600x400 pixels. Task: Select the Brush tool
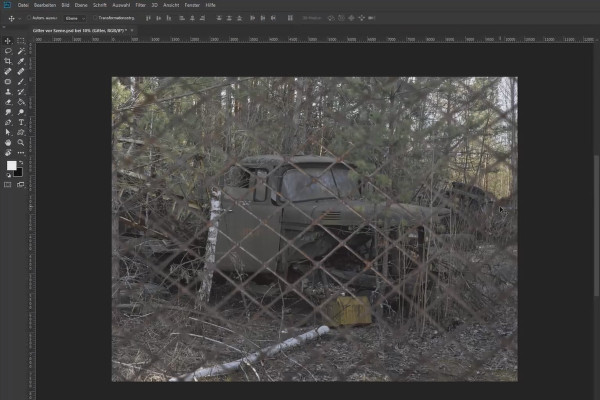click(x=21, y=82)
